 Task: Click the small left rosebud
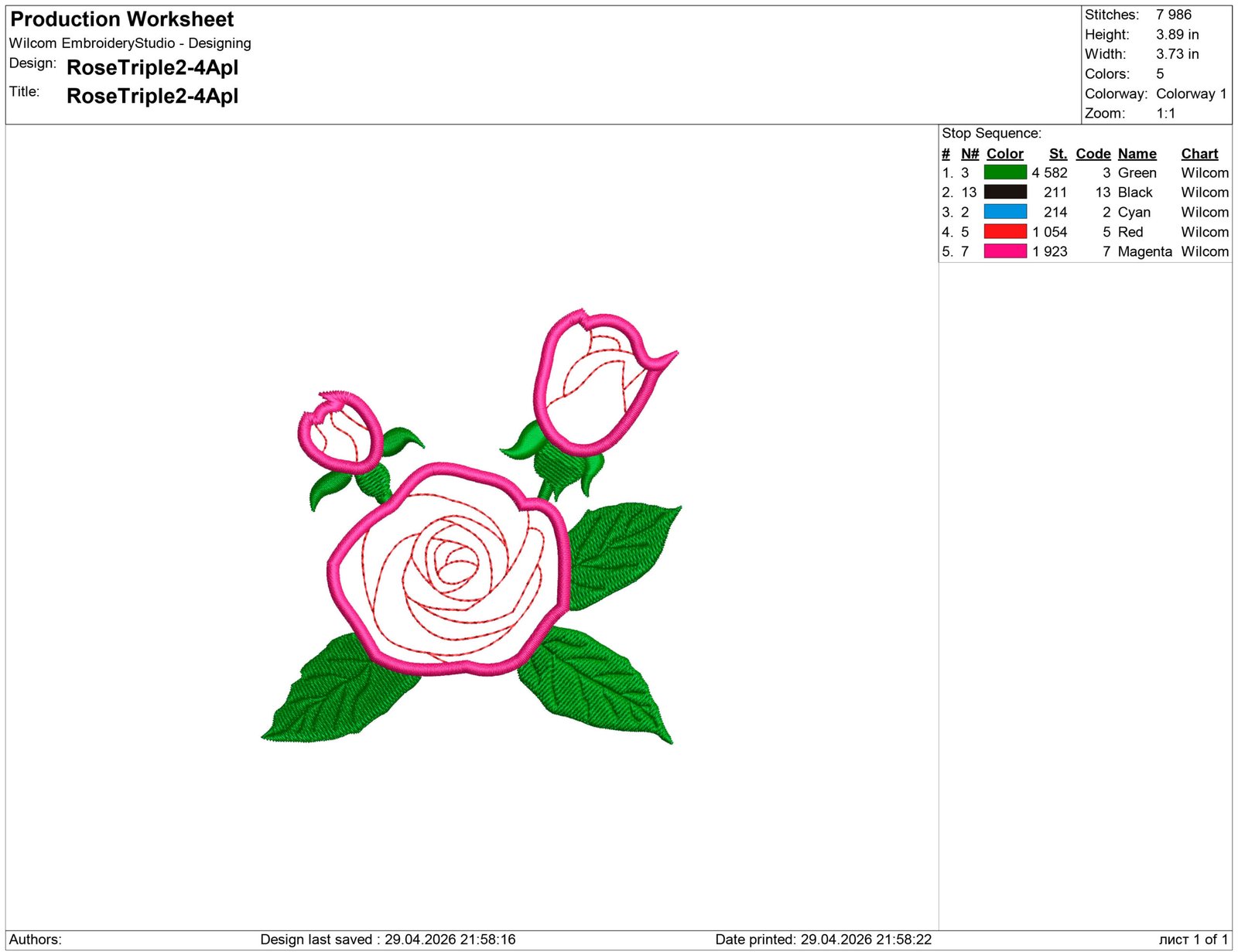pos(340,433)
